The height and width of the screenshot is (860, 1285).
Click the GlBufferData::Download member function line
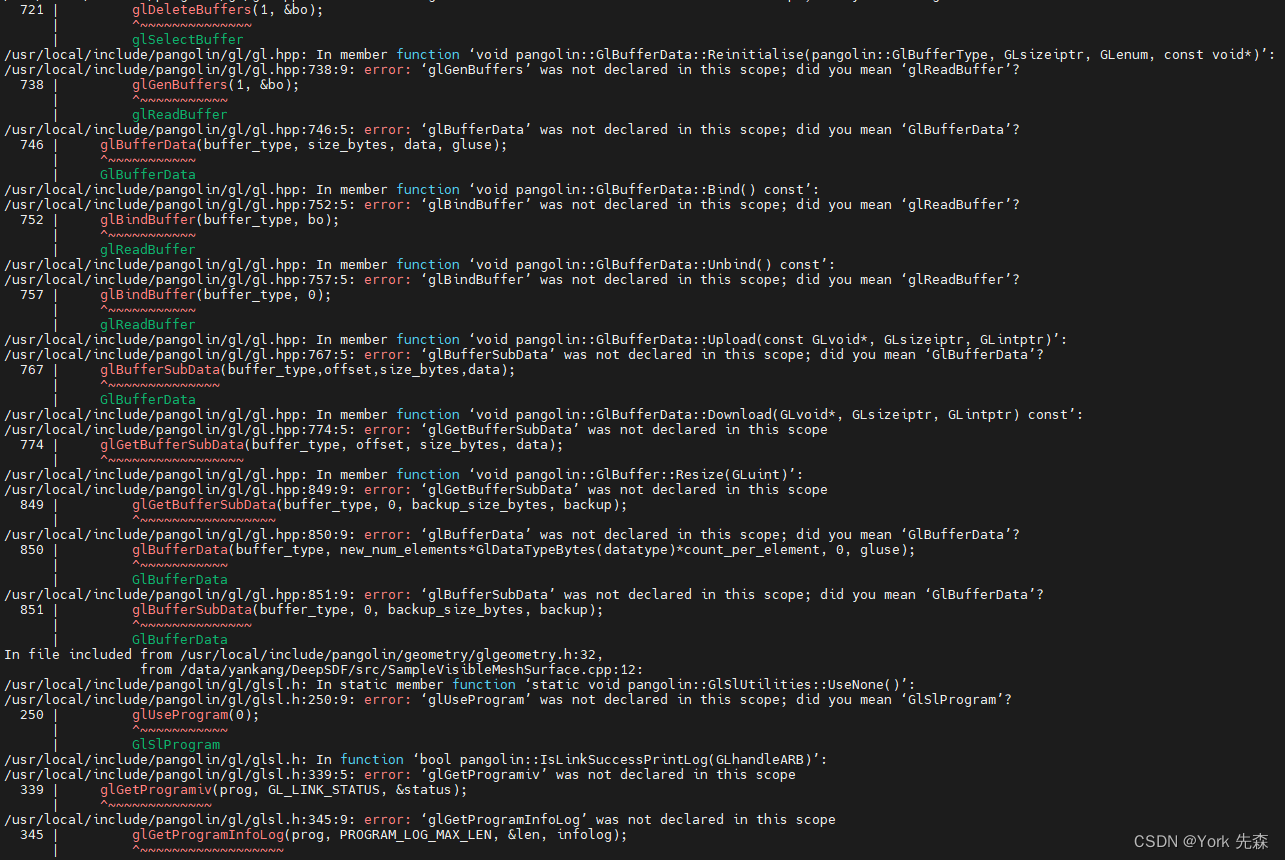544,414
